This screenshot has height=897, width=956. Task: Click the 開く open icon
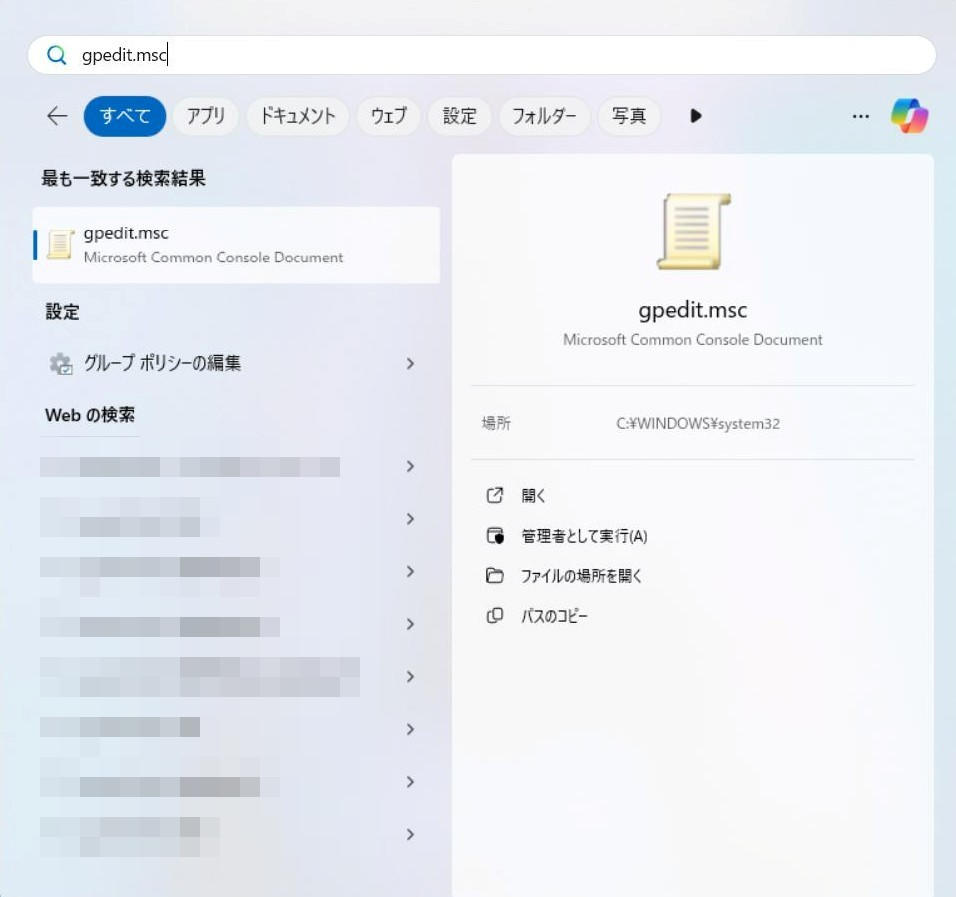[494, 496]
